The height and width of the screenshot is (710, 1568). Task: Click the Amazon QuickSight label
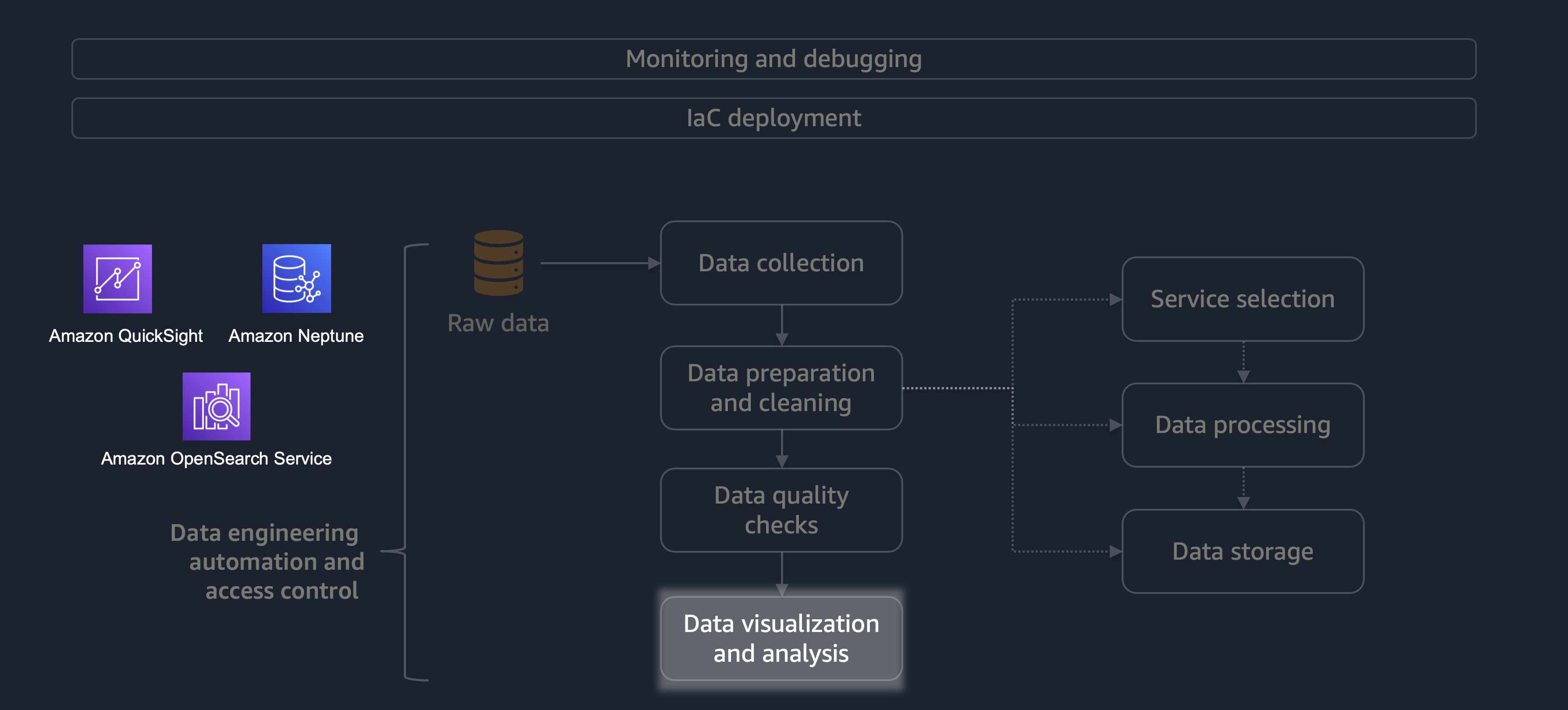[x=126, y=336]
